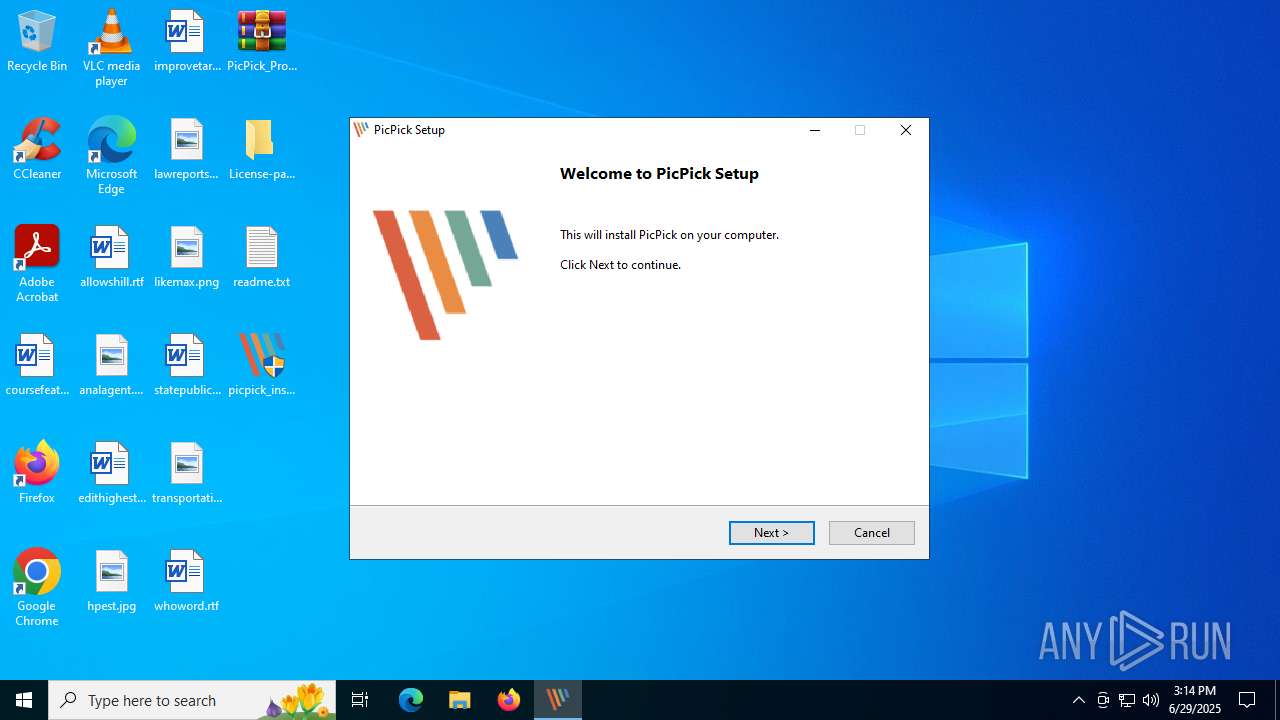Launch Edge from the taskbar
Image resolution: width=1280 pixels, height=720 pixels.
[411, 700]
